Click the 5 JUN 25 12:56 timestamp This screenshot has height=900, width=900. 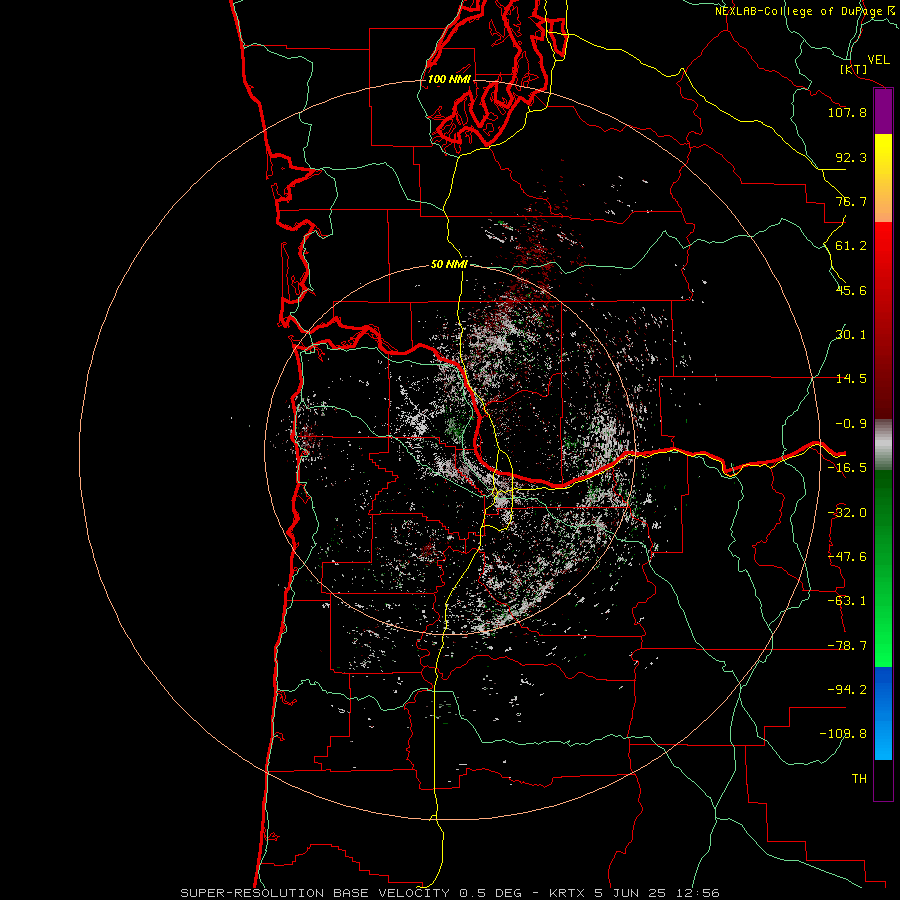click(x=657, y=893)
